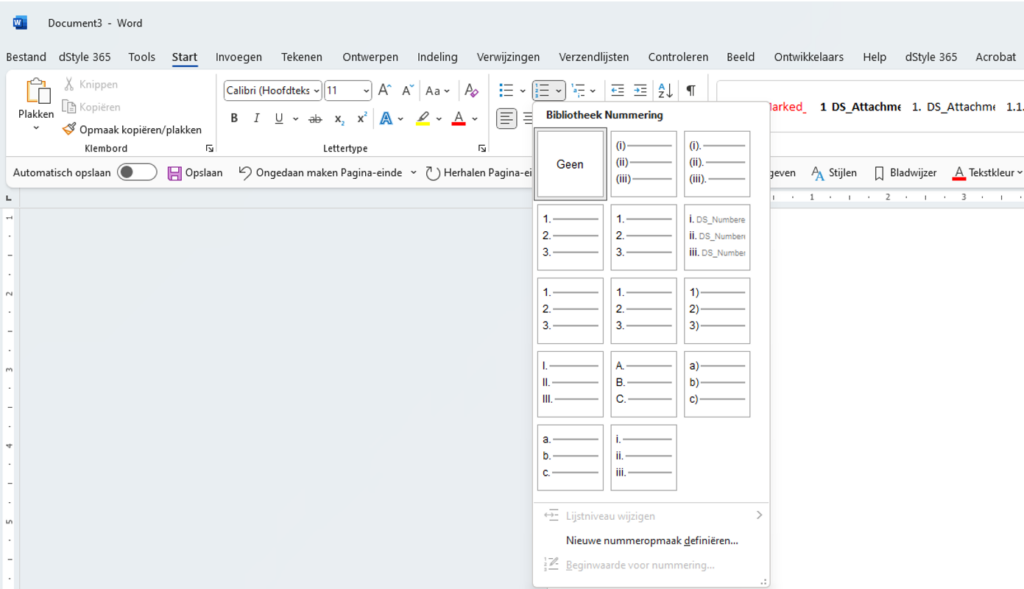Switch to the Invoegen tab
This screenshot has width=1024, height=589.
point(238,57)
